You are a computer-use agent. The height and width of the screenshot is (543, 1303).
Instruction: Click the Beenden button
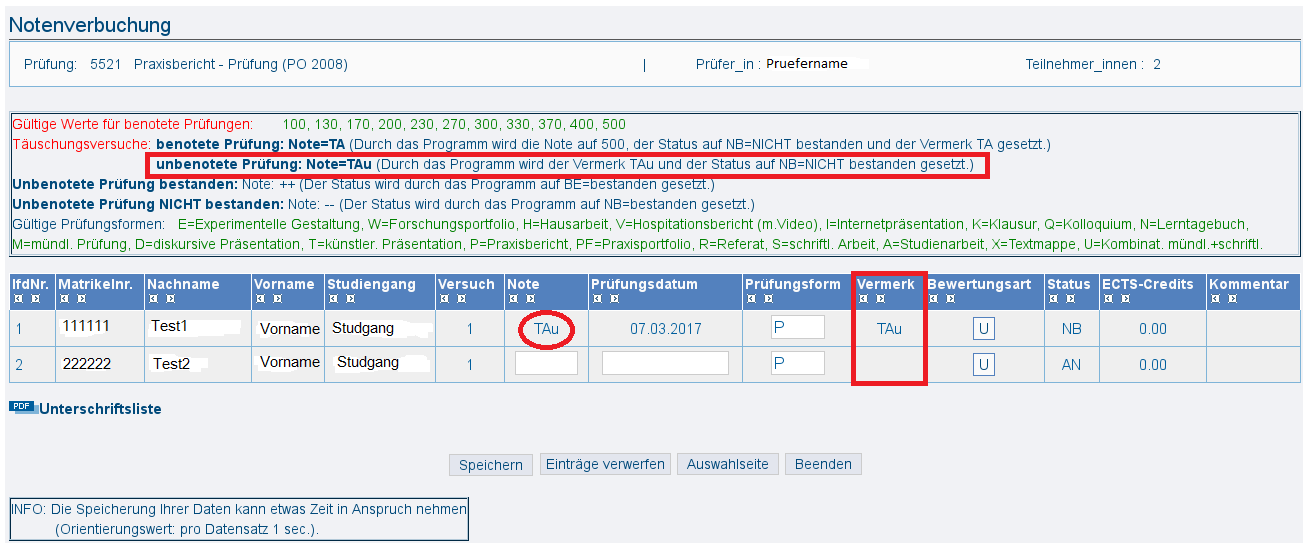[823, 464]
